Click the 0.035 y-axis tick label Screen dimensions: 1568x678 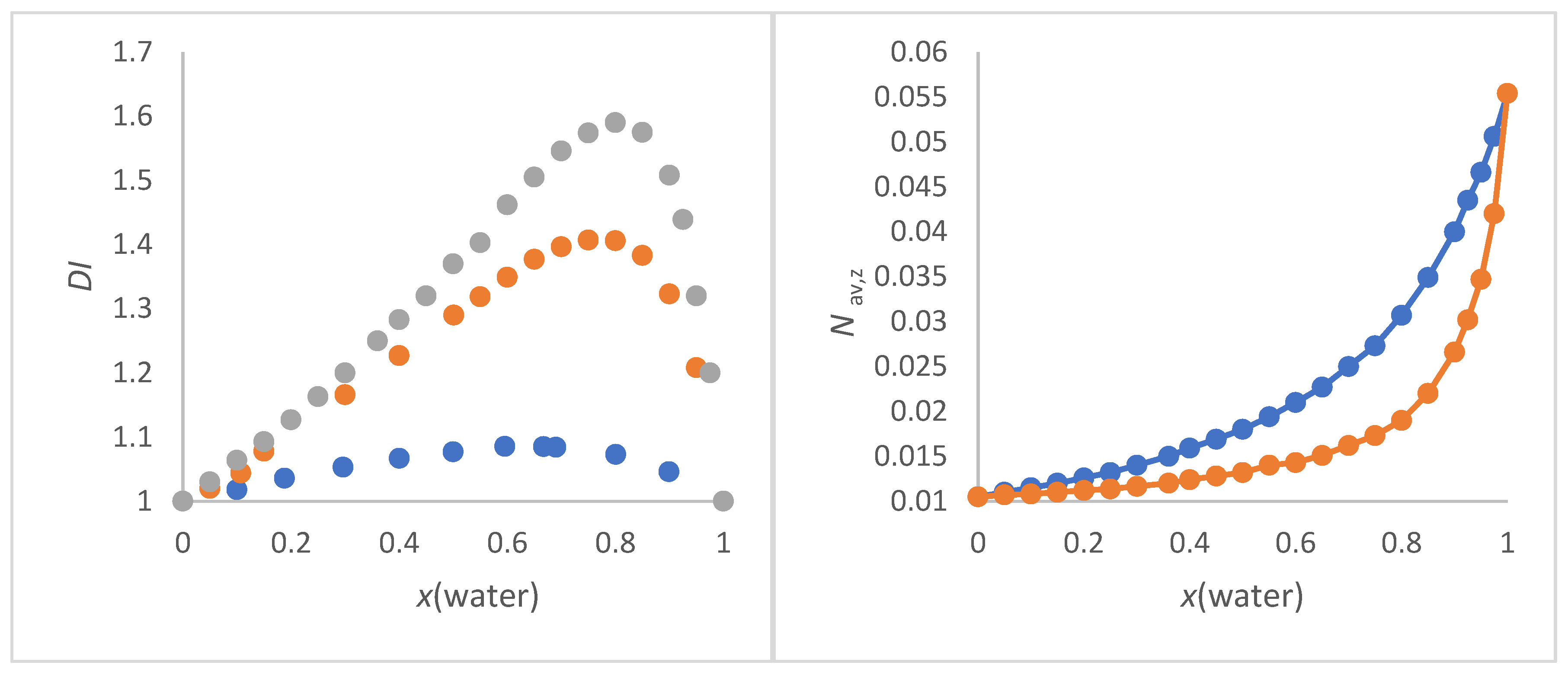(911, 277)
